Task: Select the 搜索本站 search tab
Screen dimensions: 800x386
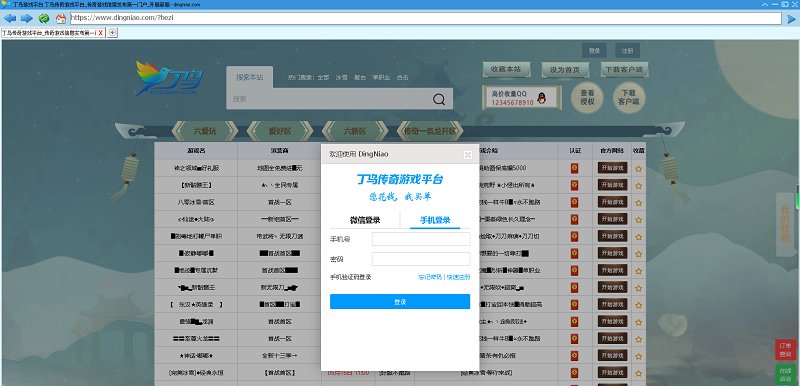Action: point(249,77)
